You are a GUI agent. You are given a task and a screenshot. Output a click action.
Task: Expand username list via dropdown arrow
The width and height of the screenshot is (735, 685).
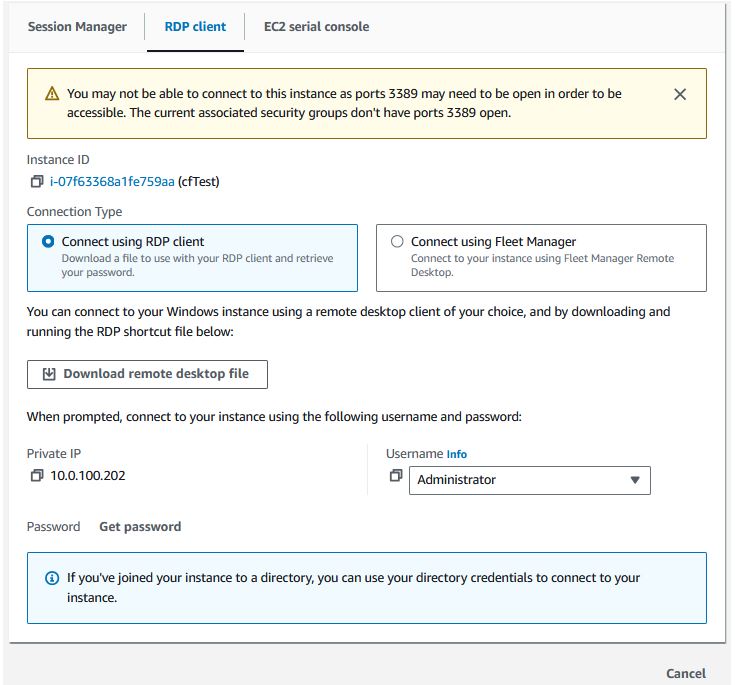(635, 480)
